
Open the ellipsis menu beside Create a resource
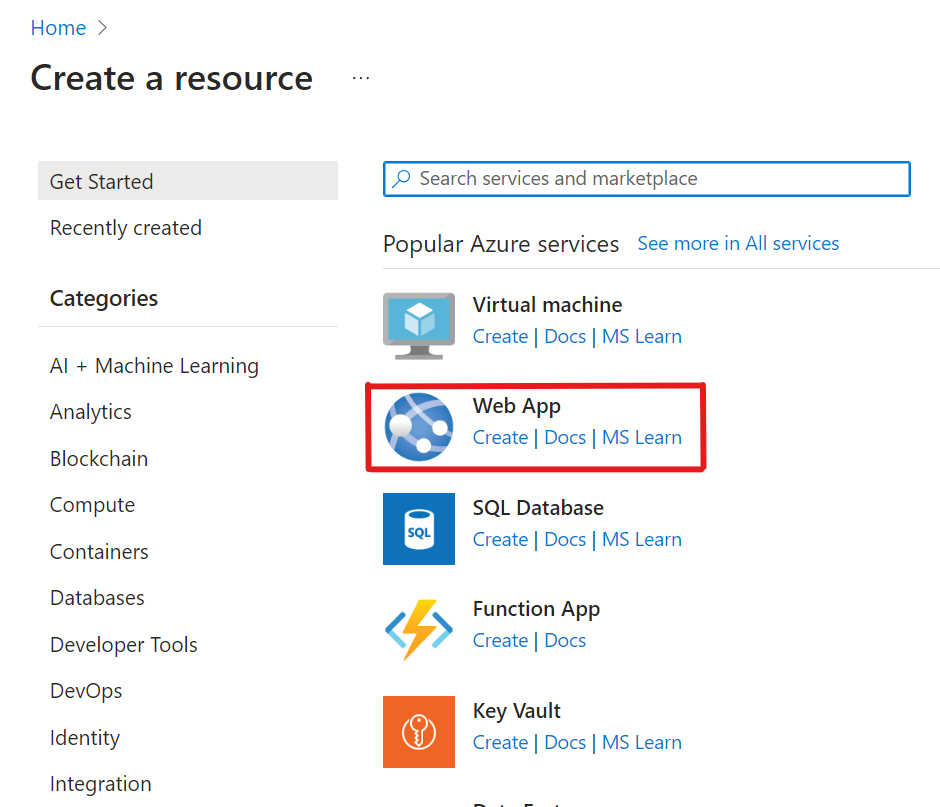pos(360,77)
